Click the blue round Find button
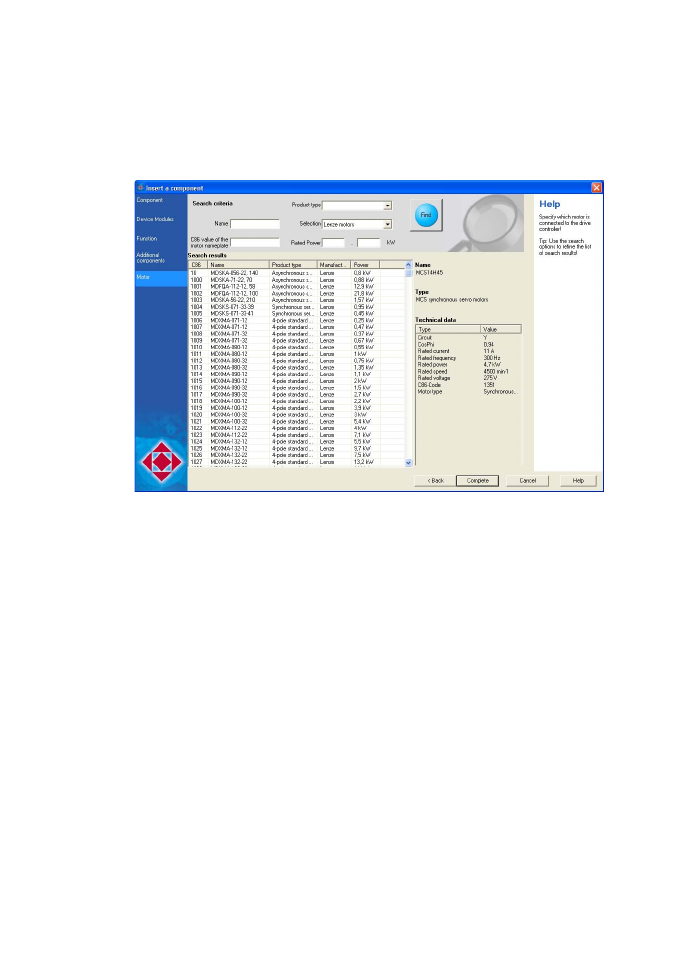The height and width of the screenshot is (954, 674). click(x=426, y=215)
